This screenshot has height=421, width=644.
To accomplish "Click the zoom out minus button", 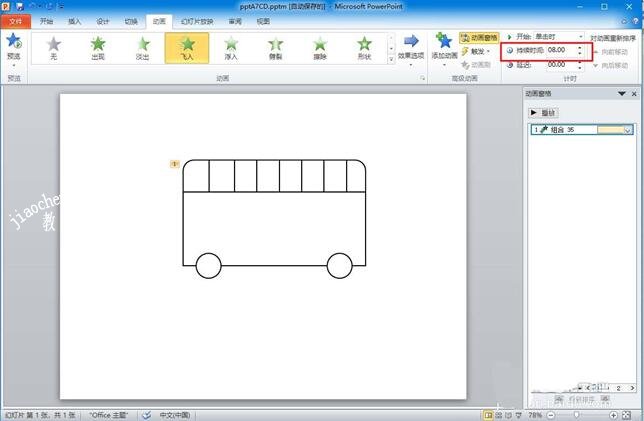I will [551, 415].
